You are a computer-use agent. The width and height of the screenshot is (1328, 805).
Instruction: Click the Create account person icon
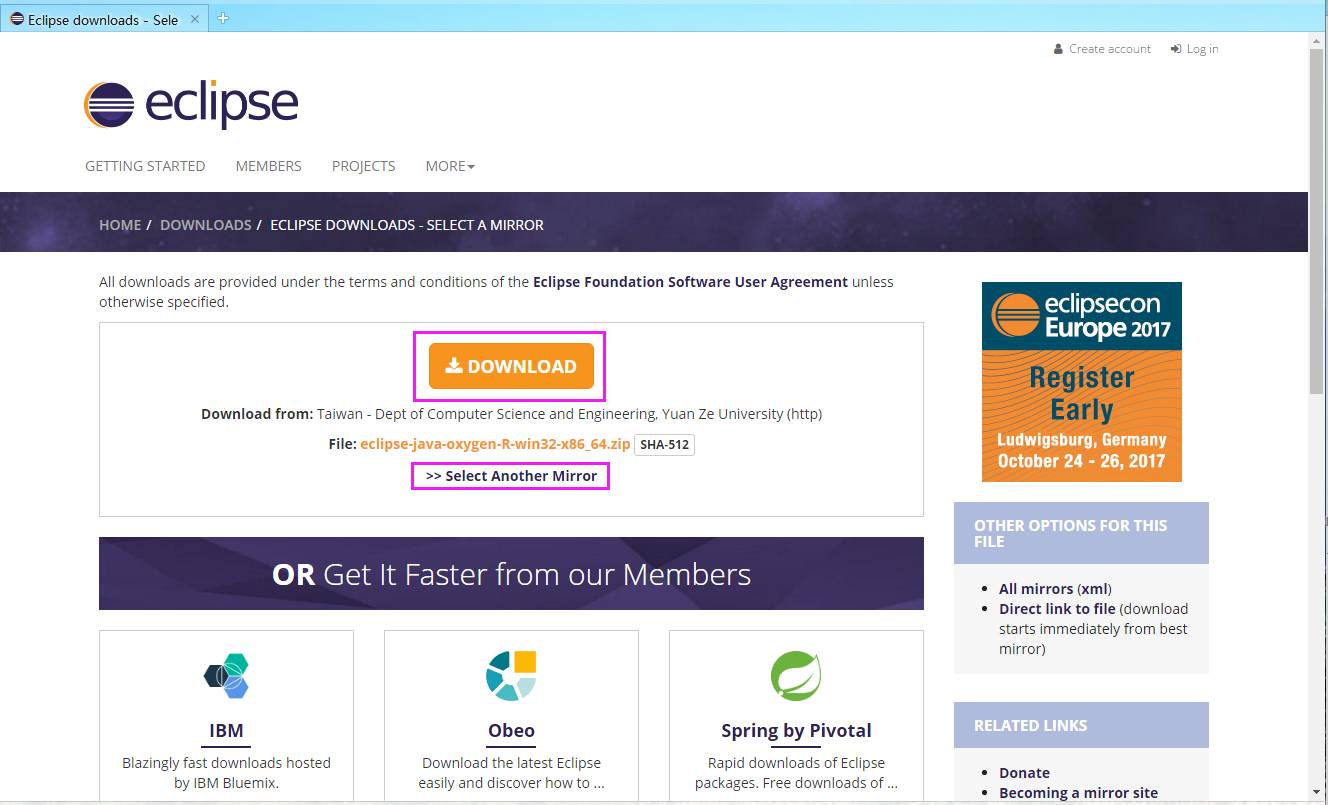(x=1058, y=49)
